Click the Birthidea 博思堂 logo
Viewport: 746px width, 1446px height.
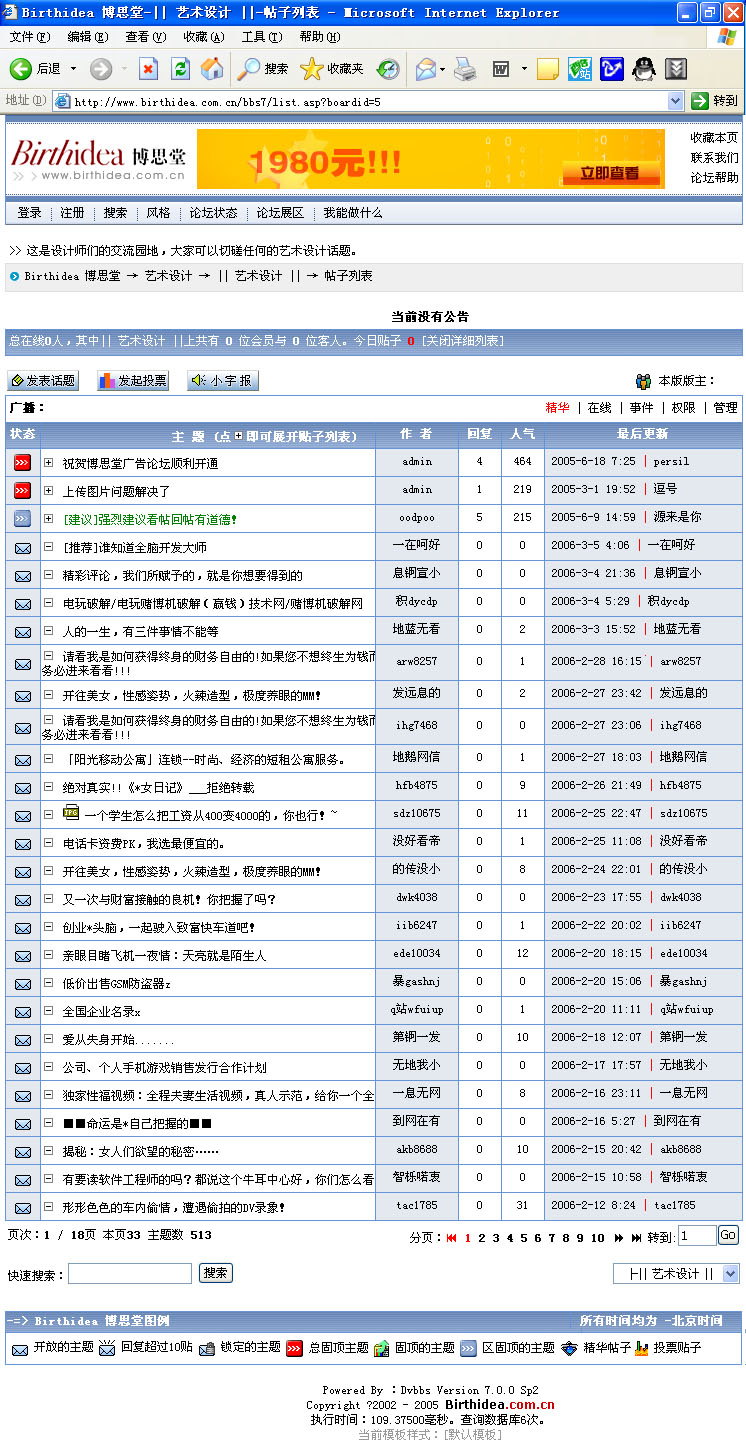(98, 159)
